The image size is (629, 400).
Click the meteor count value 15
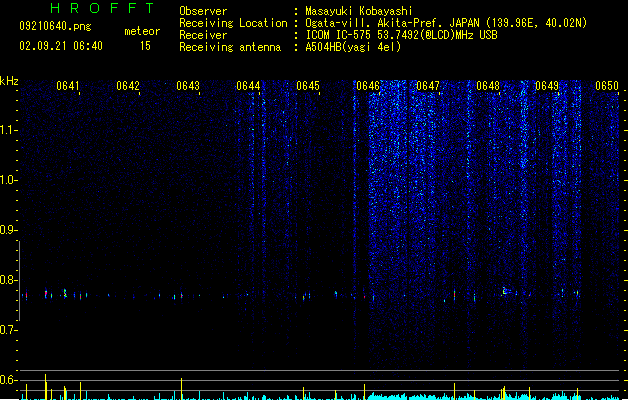145,46
